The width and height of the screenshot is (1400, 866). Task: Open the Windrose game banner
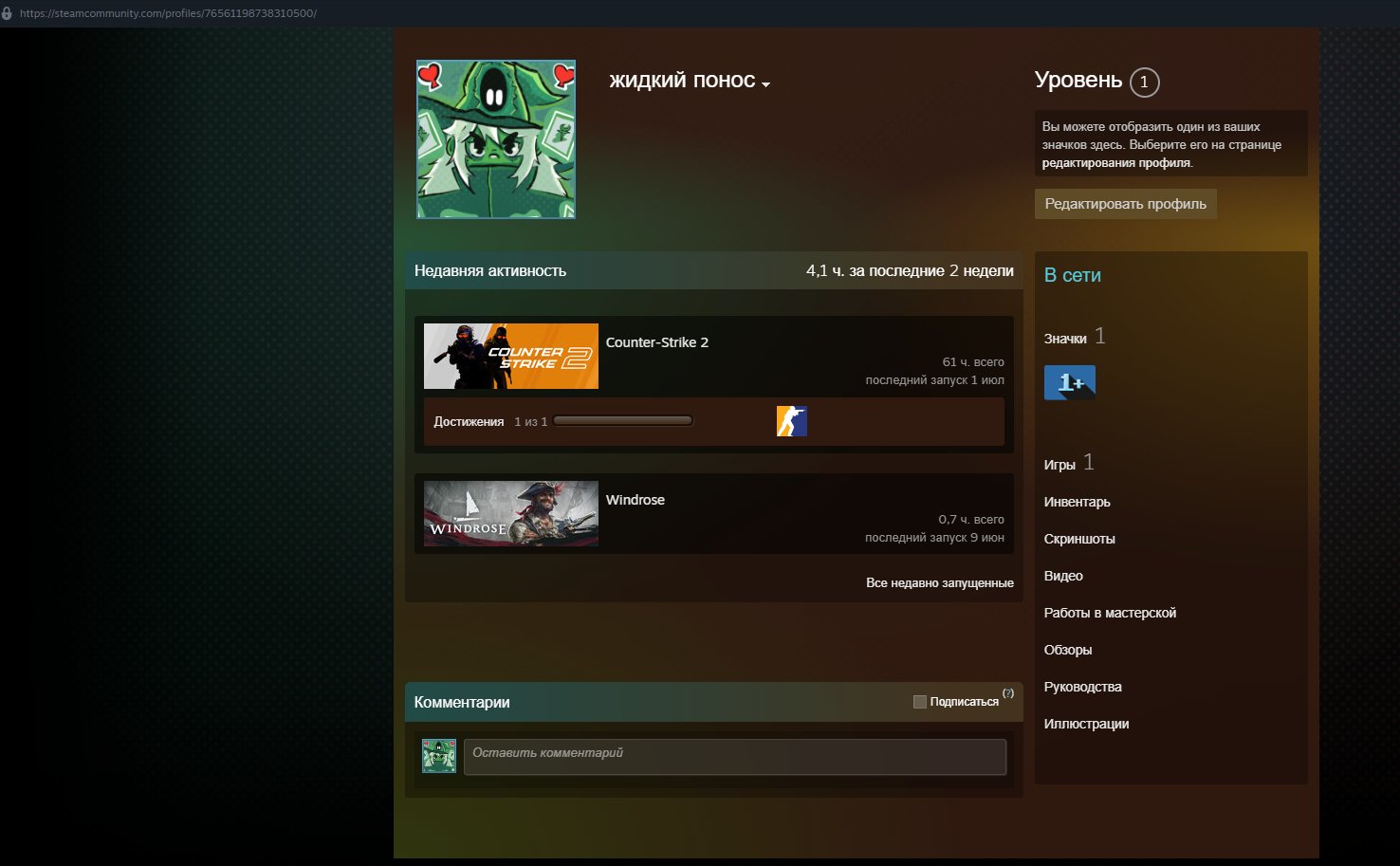click(511, 514)
